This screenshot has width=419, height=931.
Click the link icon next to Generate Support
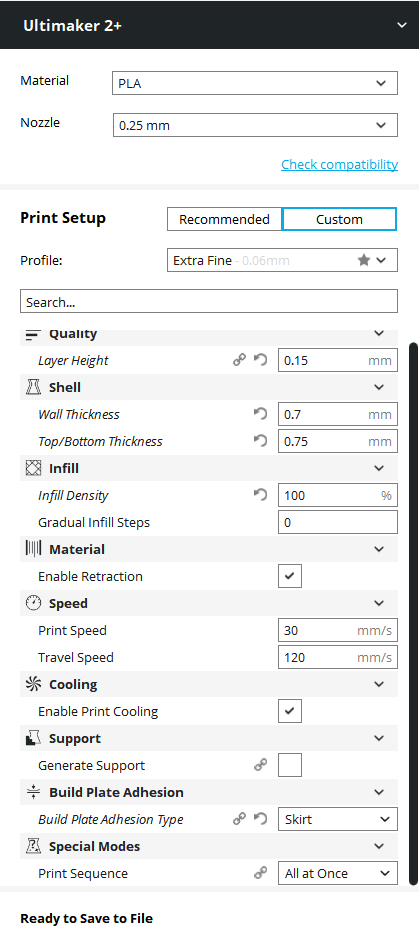[x=261, y=765]
